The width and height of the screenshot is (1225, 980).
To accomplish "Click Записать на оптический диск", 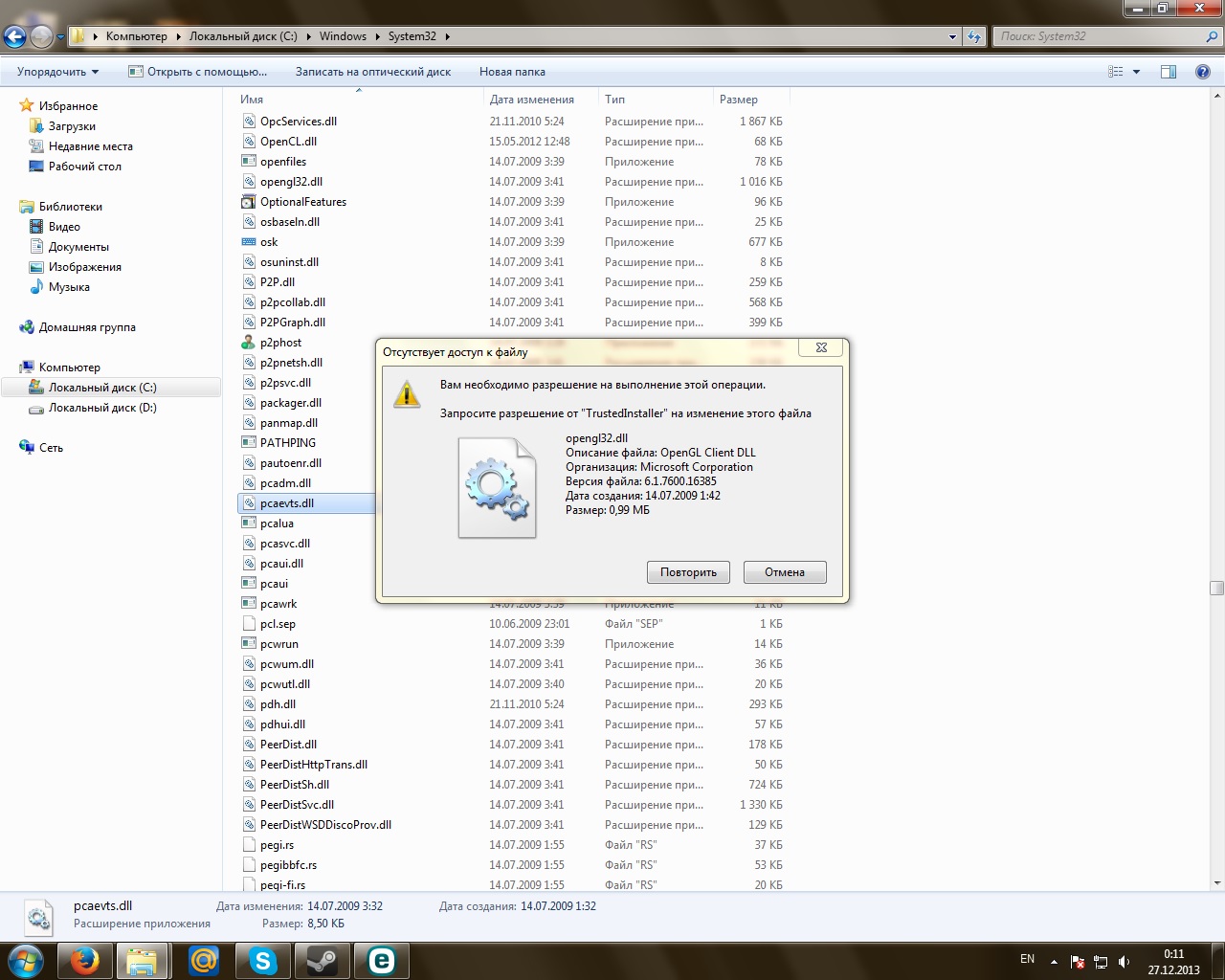I will (x=372, y=72).
